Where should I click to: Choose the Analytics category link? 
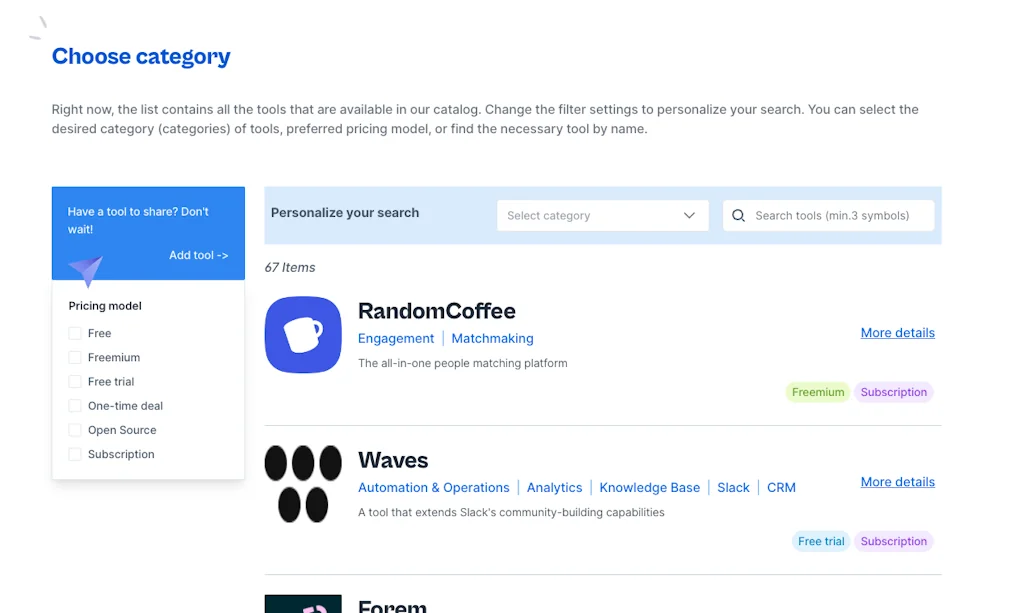point(554,488)
